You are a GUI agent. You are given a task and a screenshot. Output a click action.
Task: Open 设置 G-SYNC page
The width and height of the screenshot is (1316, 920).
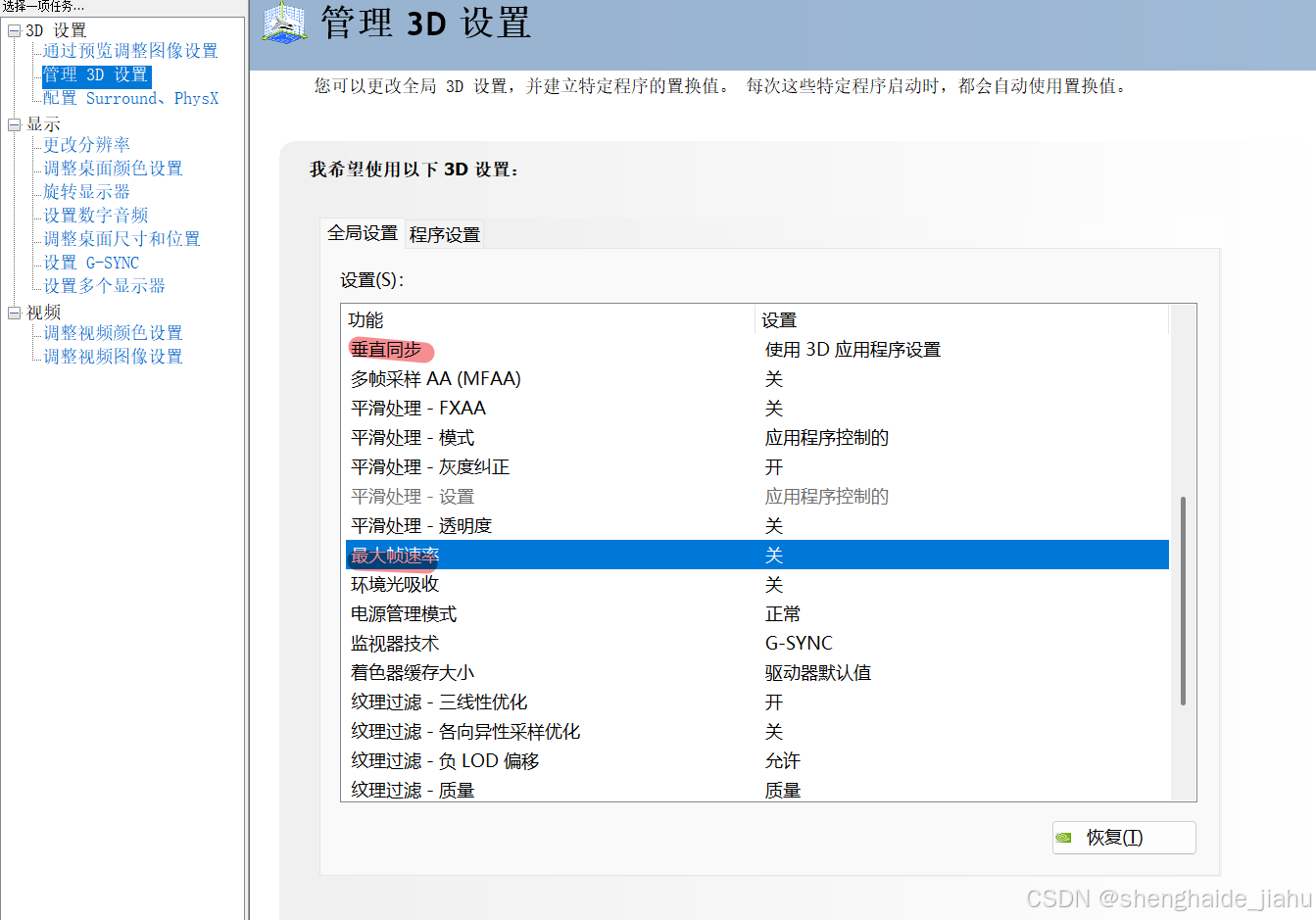coord(91,263)
